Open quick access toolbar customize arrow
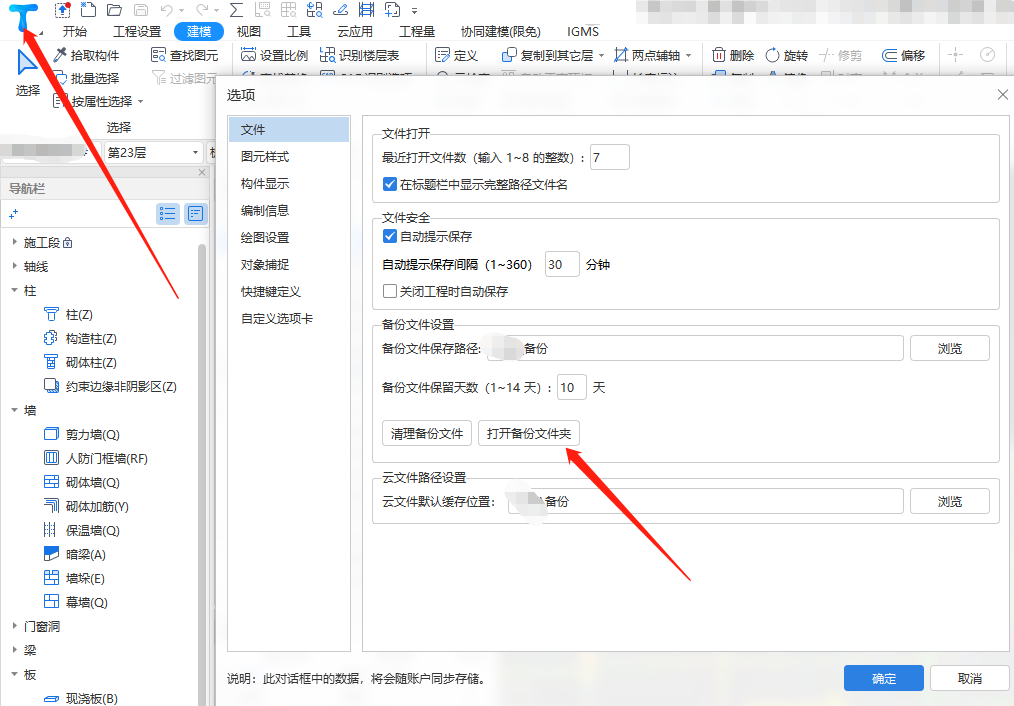 tap(415, 10)
